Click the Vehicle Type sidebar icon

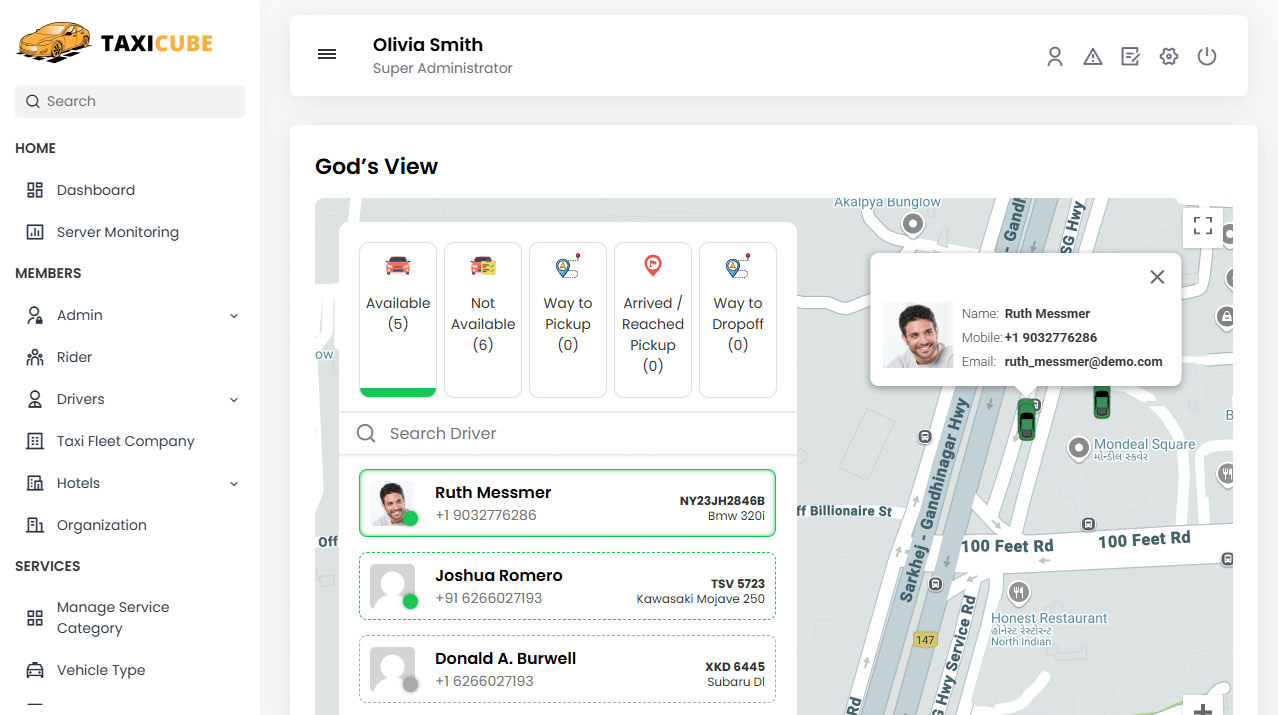(x=36, y=669)
